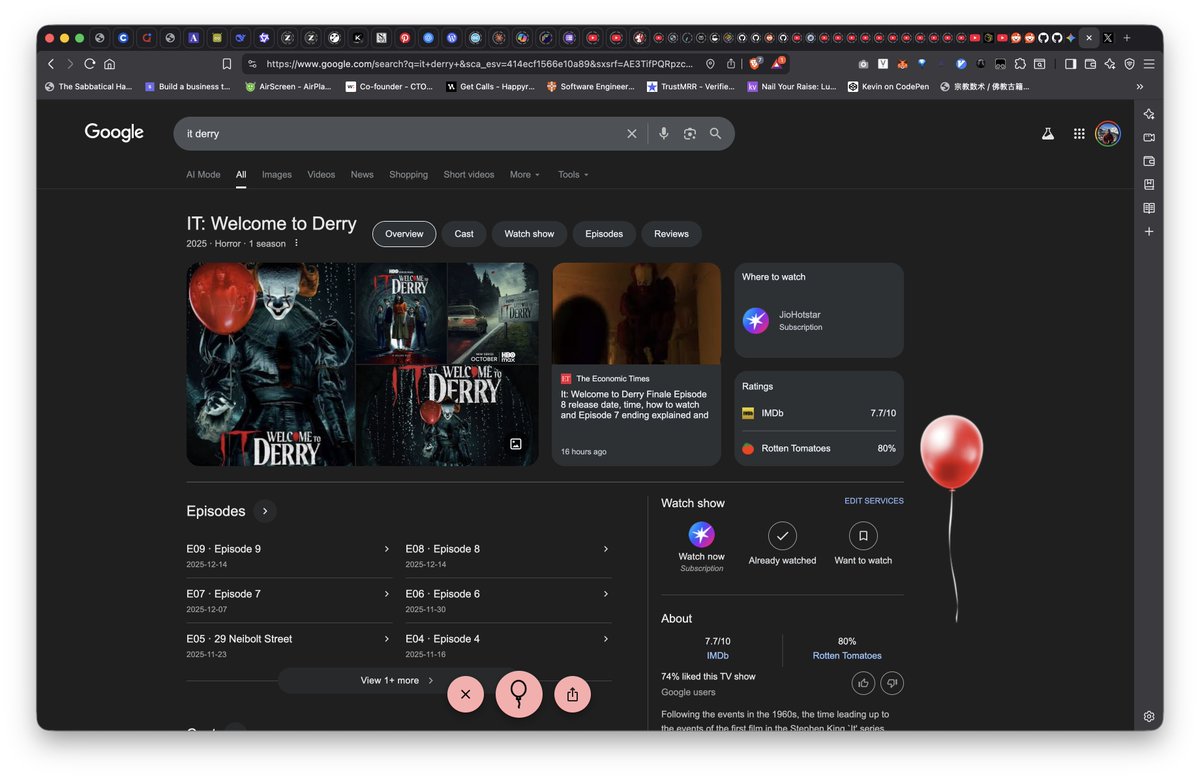Image resolution: width=1200 pixels, height=779 pixels.
Task: Switch to Images results tab
Action: pyautogui.click(x=277, y=175)
